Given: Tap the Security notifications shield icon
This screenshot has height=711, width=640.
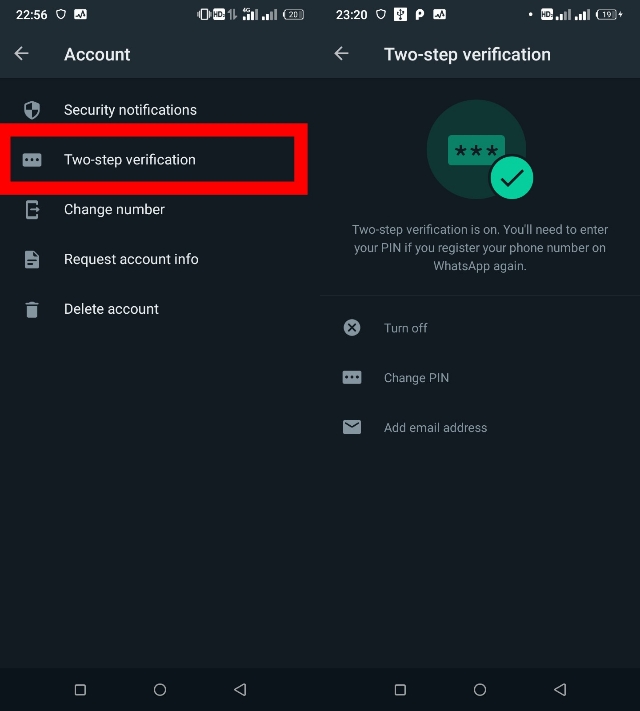Looking at the screenshot, I should (32, 110).
